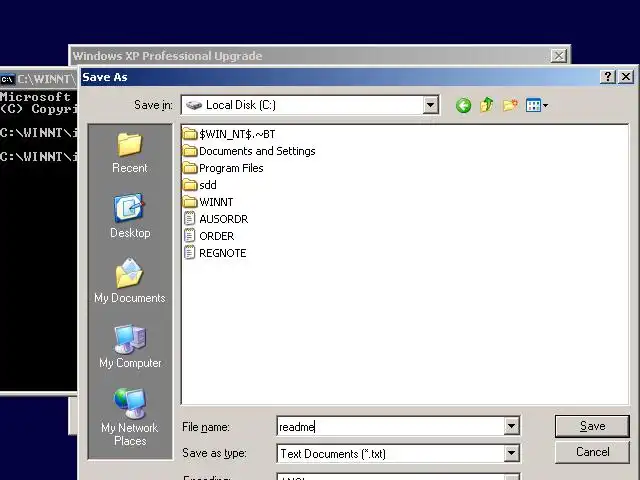The width and height of the screenshot is (640, 480).
Task: Select the WINNT folder
Action: click(208, 202)
